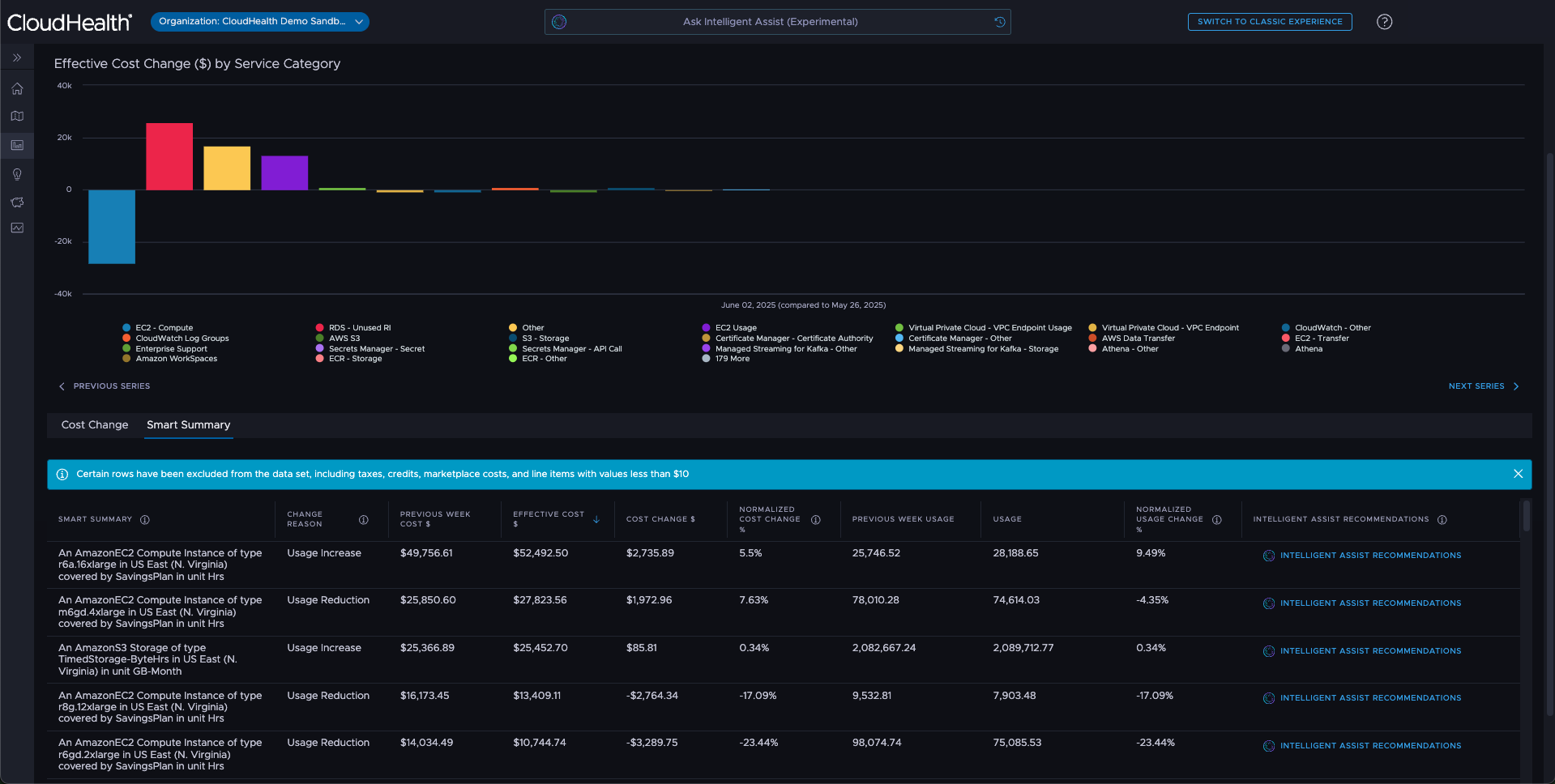The width and height of the screenshot is (1555, 784).
Task: Open Intelligent Assist Recommendations for r6a.16xlarge row
Action: [x=1362, y=556]
